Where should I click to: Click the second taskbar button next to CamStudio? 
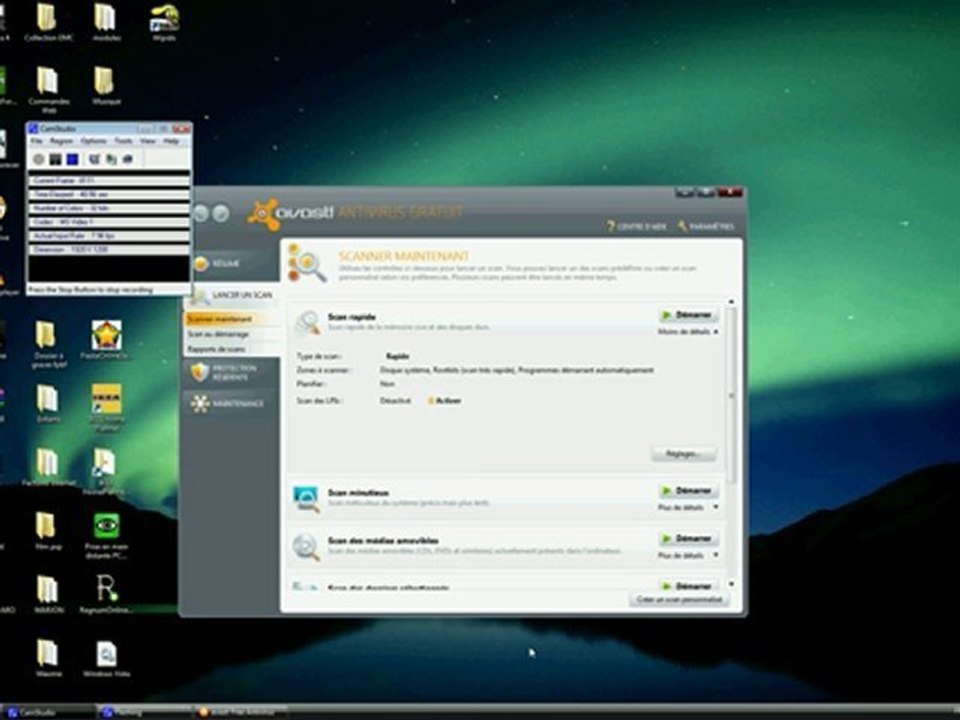pos(146,712)
